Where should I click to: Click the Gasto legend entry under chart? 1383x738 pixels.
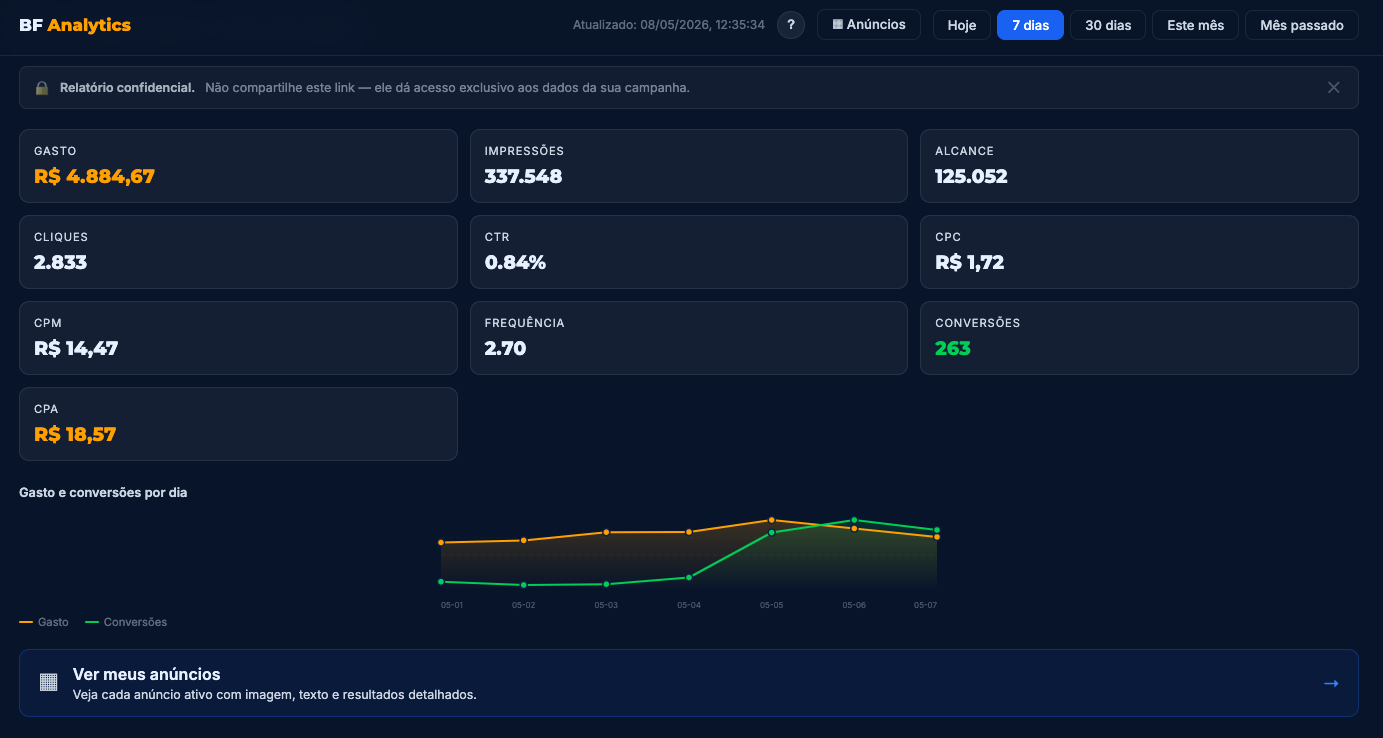pyautogui.click(x=44, y=622)
